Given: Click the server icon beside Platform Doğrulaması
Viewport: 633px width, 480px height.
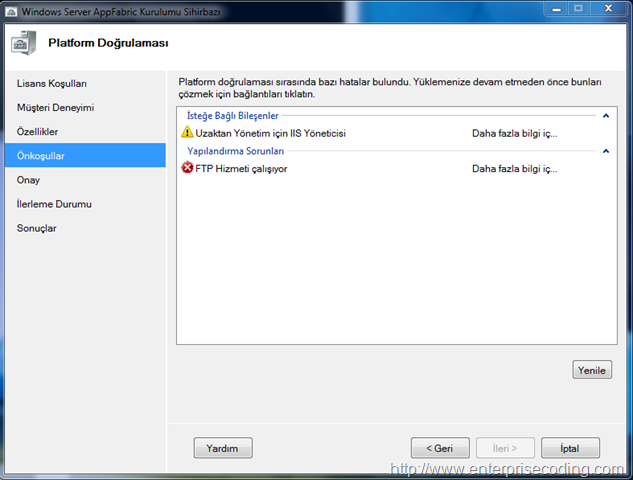Looking at the screenshot, I should tap(23, 43).
